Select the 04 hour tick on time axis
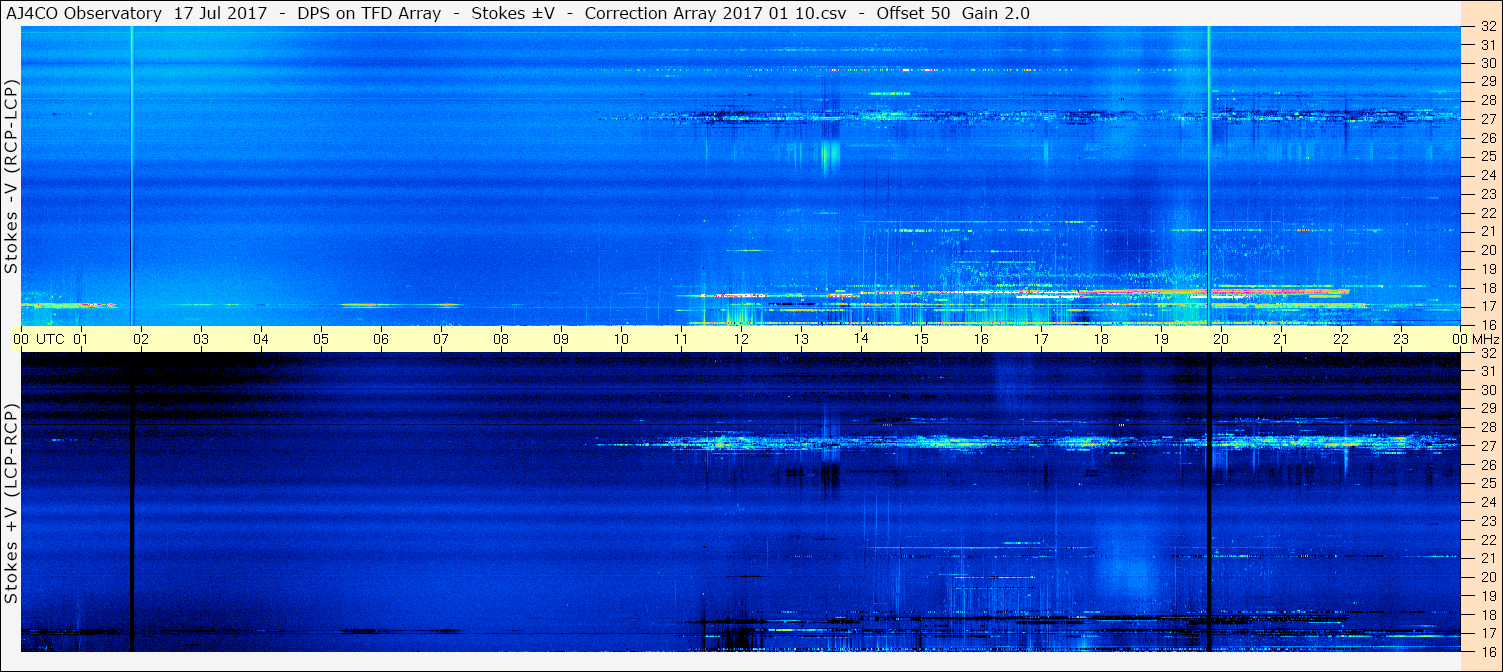The height and width of the screenshot is (672, 1503). pos(261,339)
